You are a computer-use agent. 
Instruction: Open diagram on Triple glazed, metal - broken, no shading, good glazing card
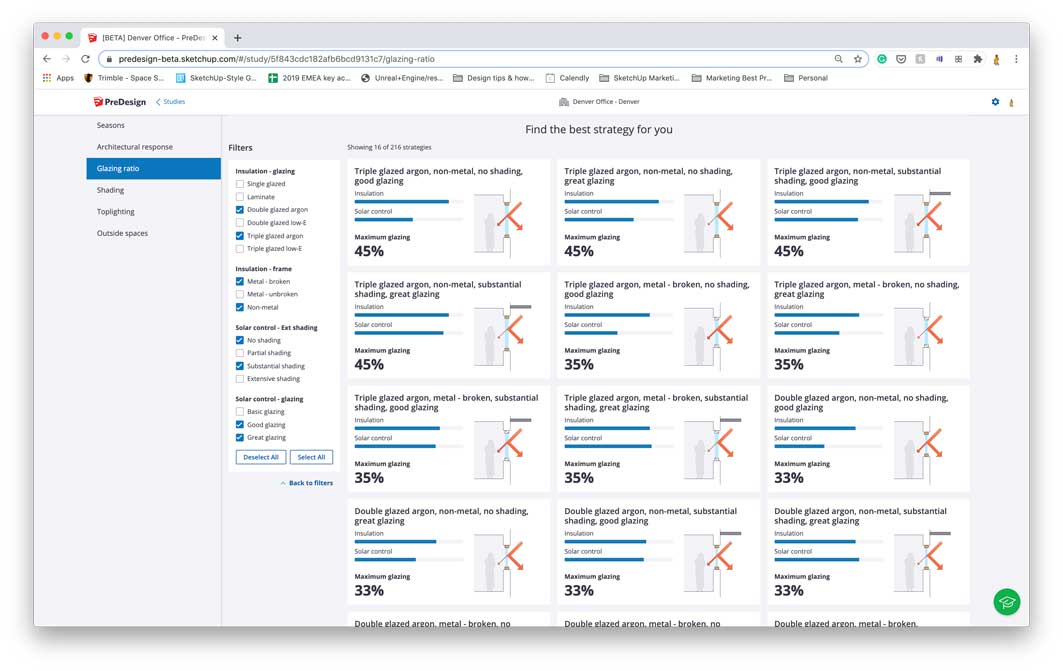710,336
